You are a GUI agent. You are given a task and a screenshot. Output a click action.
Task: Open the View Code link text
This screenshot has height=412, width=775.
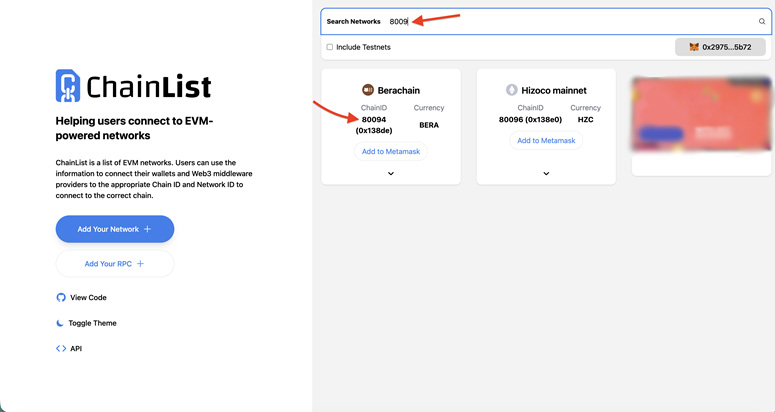(x=88, y=298)
